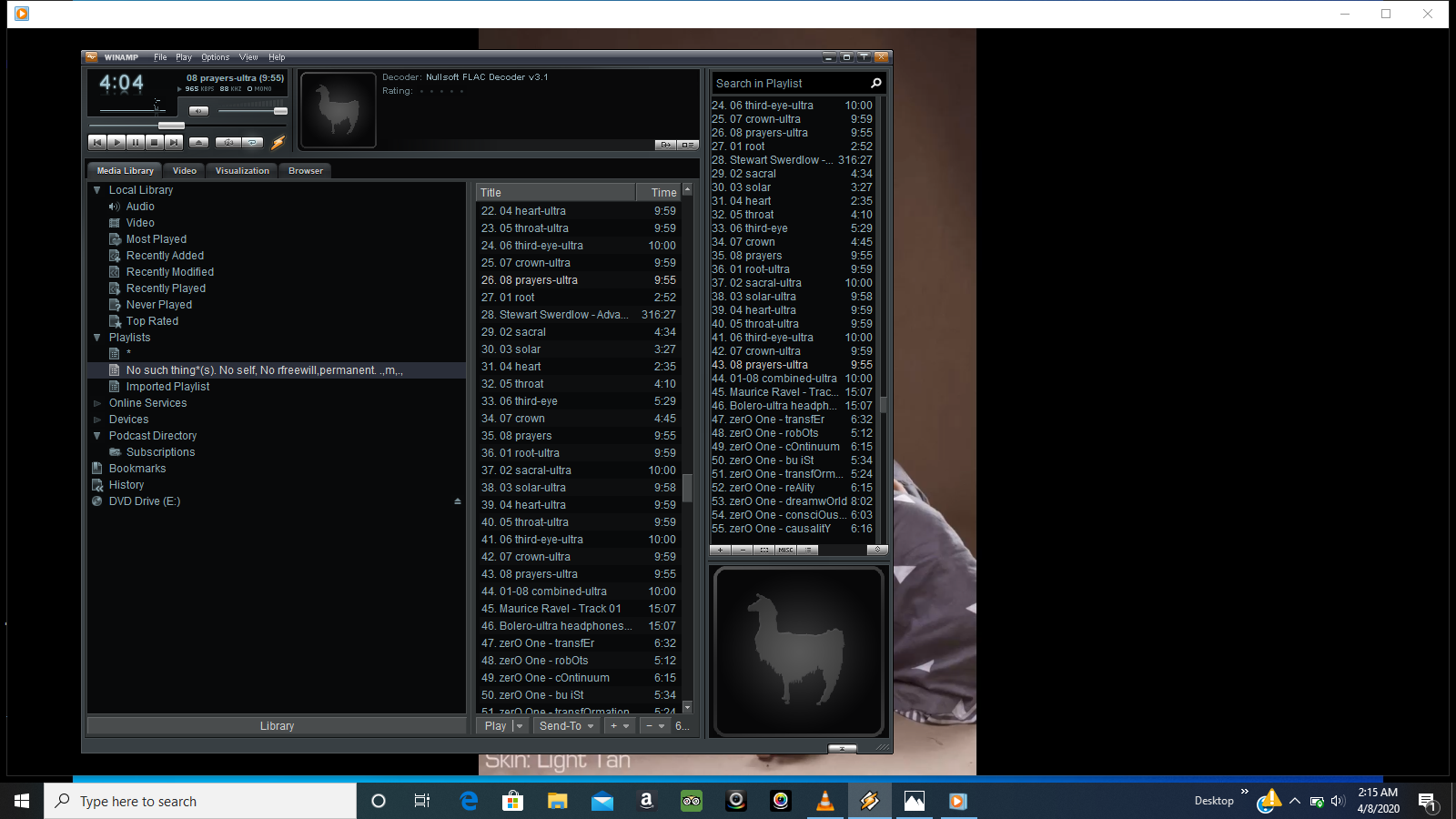Open the plus add-items dropdown in library
Image resolution: width=1456 pixels, height=819 pixels.
(620, 726)
